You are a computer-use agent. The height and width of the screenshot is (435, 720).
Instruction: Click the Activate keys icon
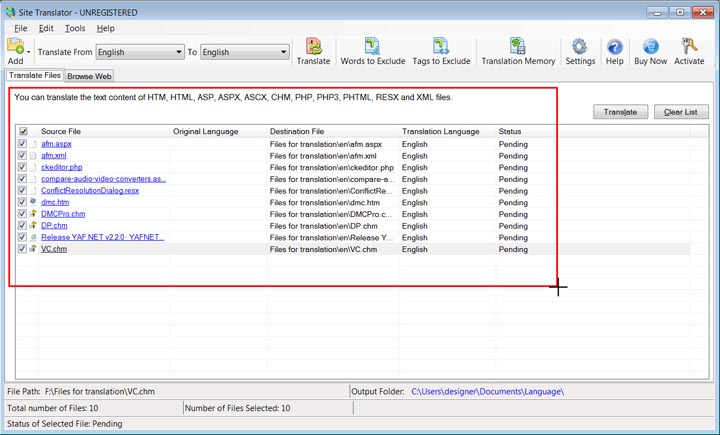(x=689, y=47)
